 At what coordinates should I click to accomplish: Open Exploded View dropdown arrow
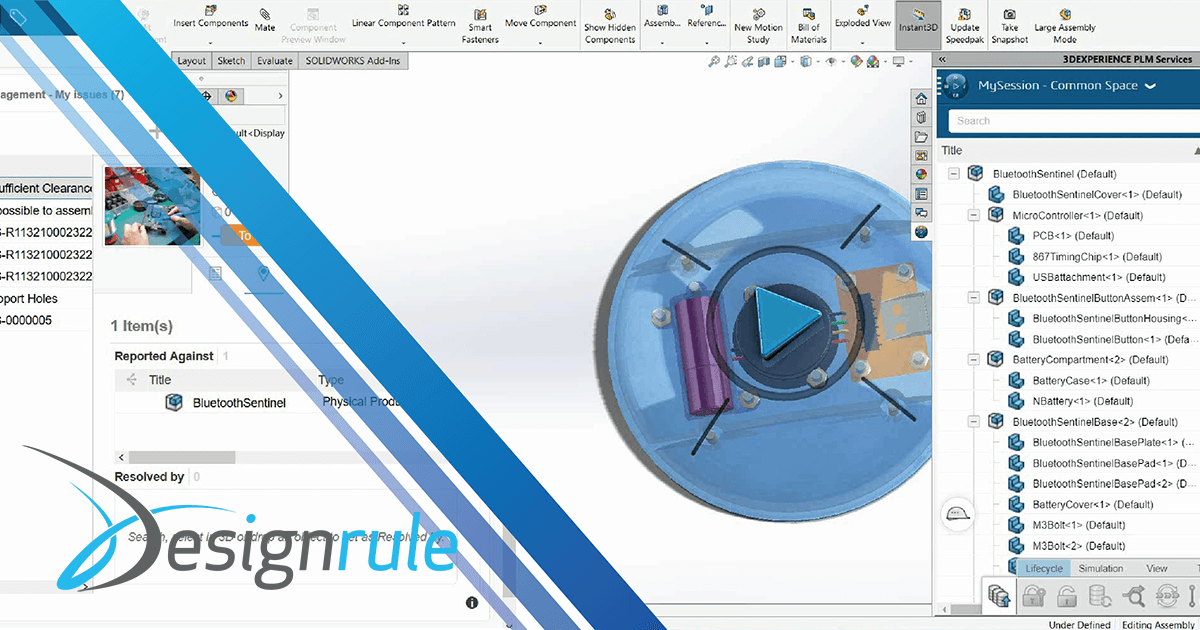[x=863, y=43]
